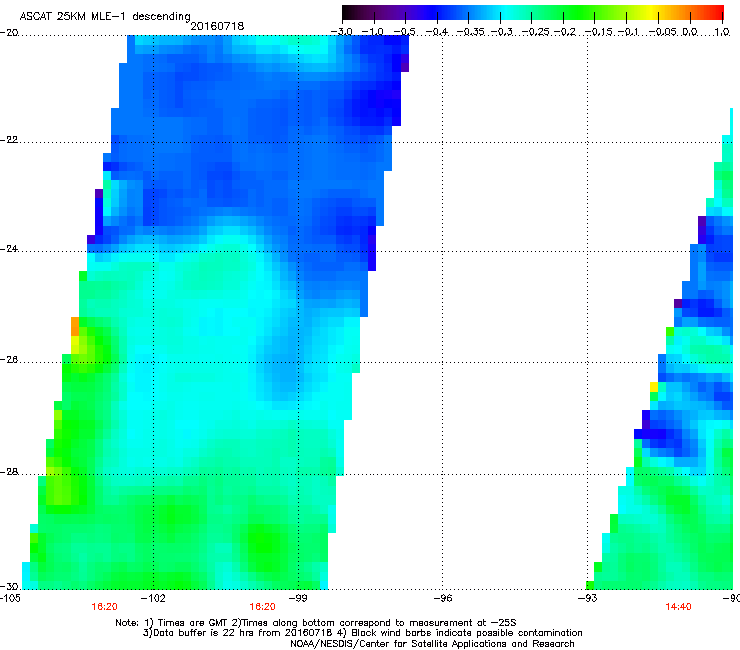Click the "Times are GMT" note line
This screenshot has height=650, width=740.
316,623
